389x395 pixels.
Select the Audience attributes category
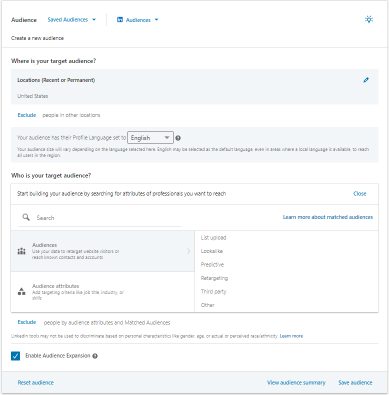coord(103,292)
